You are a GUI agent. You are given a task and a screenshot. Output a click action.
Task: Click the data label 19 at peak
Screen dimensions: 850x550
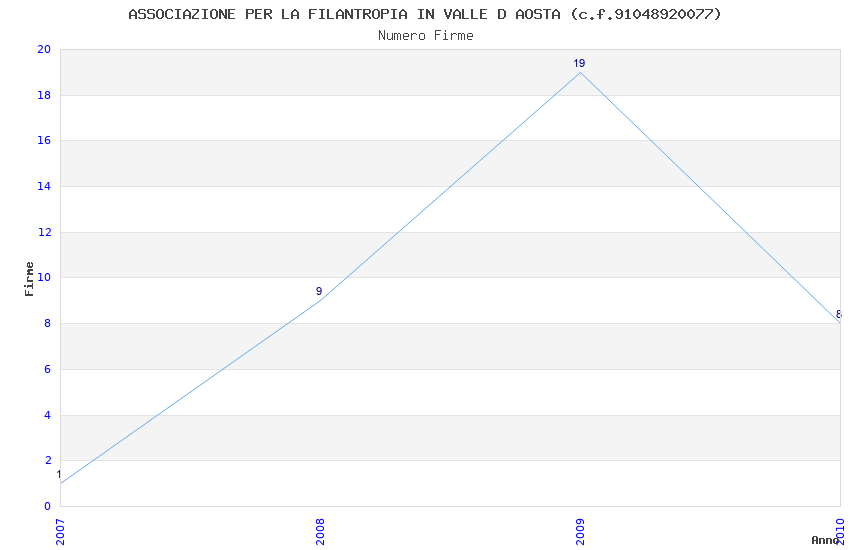(579, 63)
